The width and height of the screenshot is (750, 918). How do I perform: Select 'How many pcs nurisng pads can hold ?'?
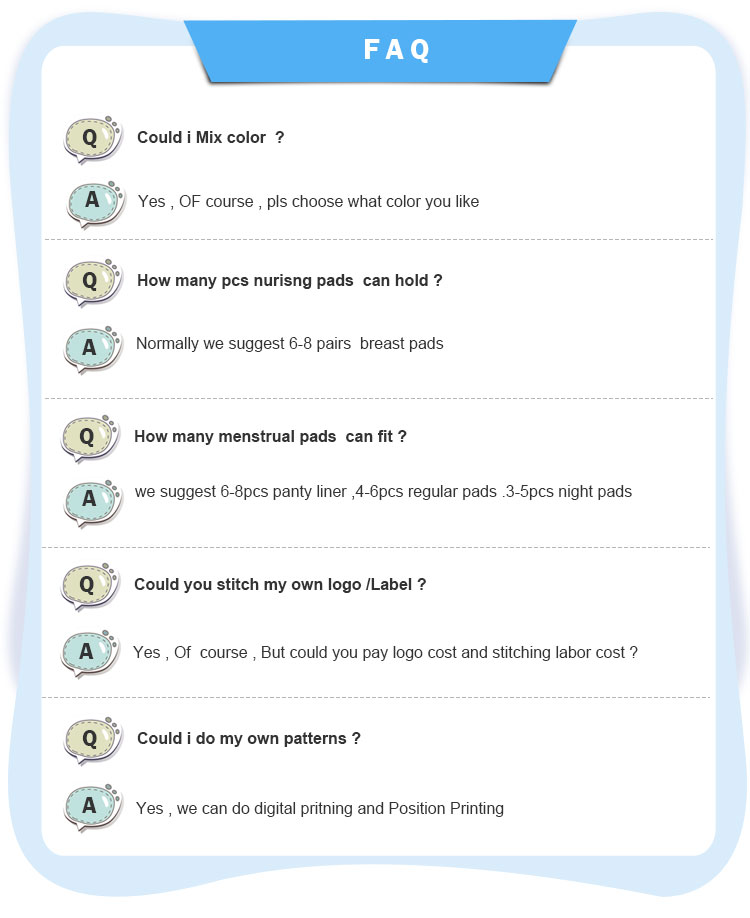290,281
